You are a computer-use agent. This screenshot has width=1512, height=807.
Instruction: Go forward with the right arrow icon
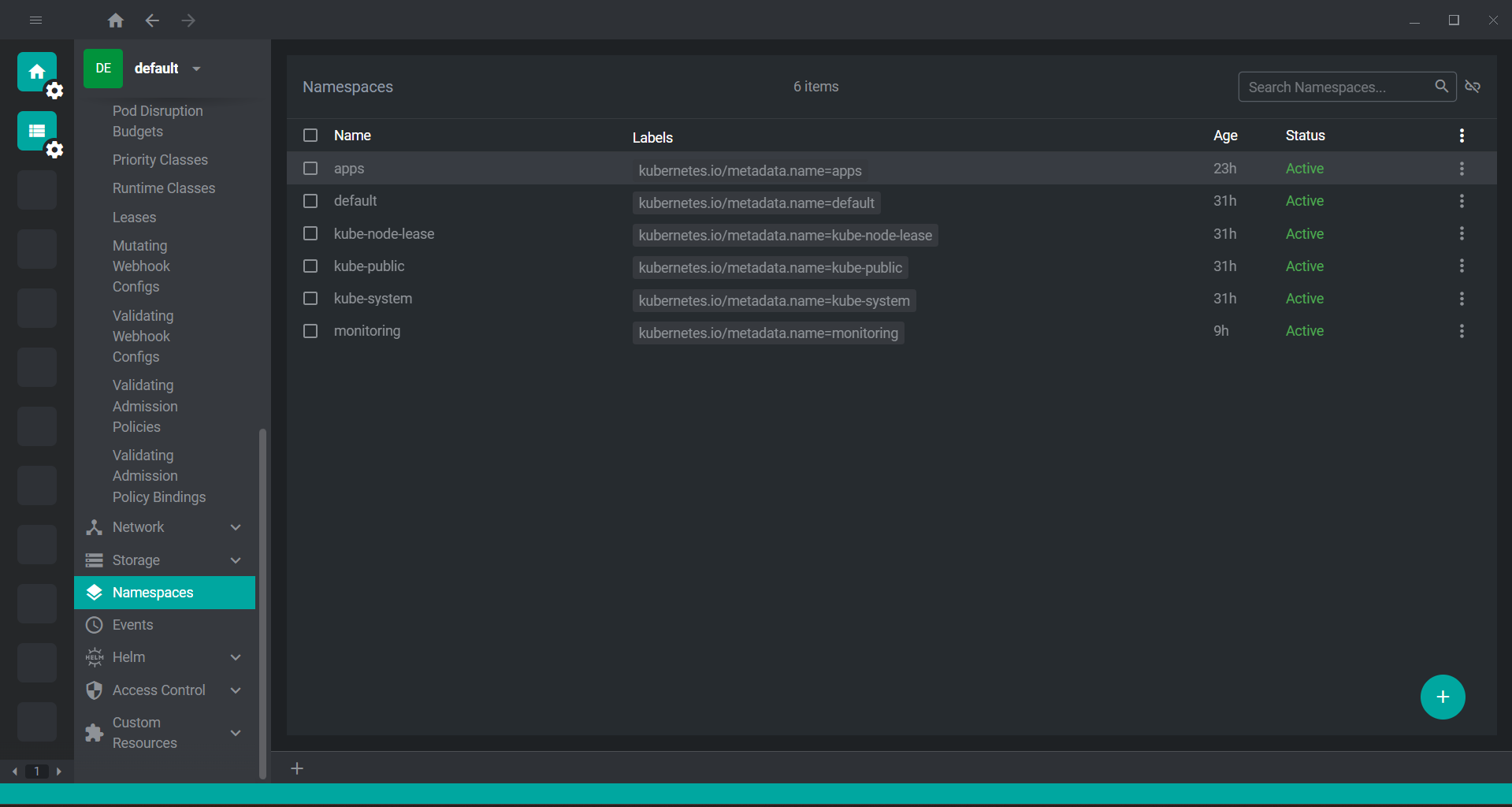point(188,20)
